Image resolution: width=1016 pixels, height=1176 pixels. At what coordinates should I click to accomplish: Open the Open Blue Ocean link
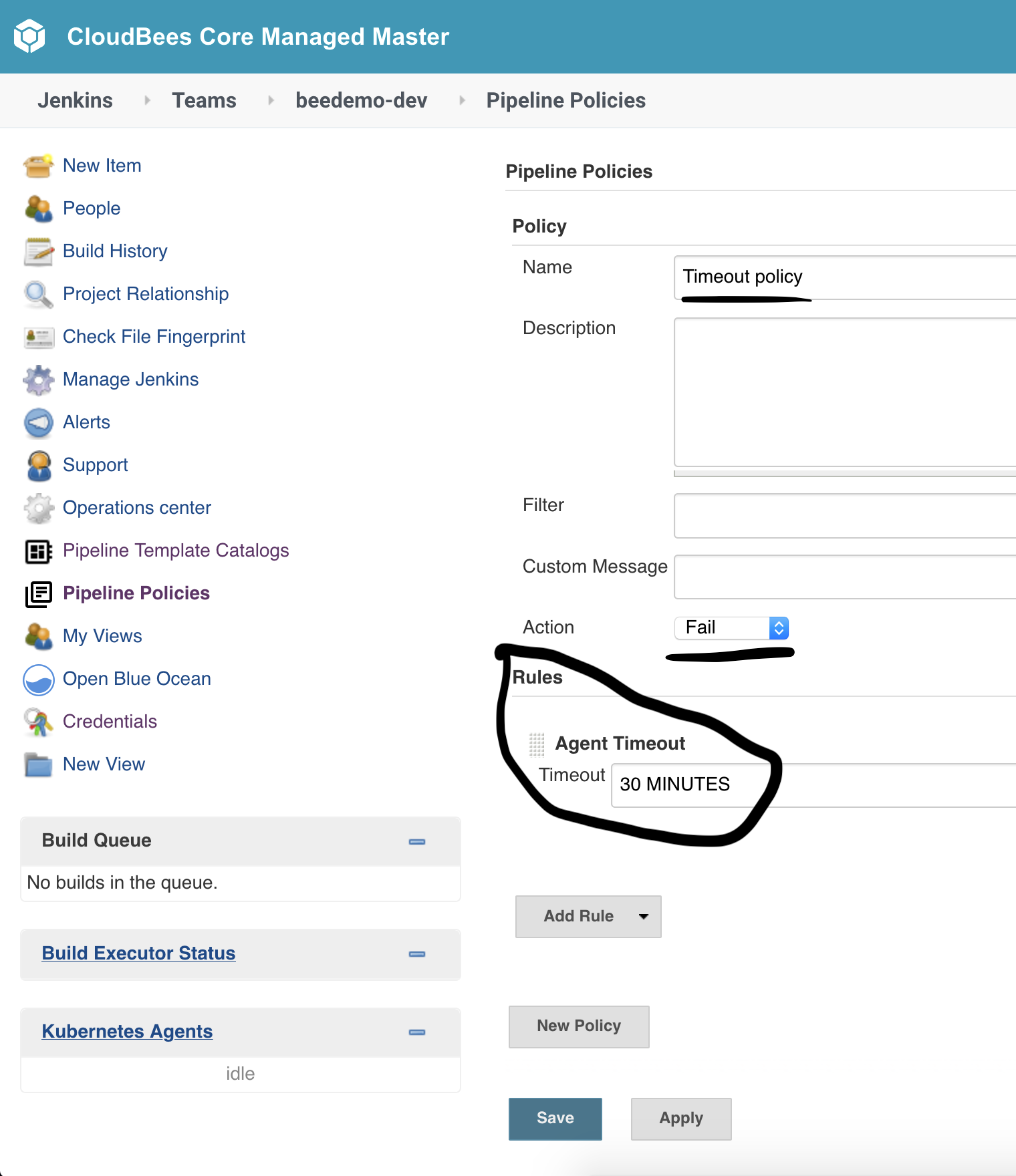[137, 679]
